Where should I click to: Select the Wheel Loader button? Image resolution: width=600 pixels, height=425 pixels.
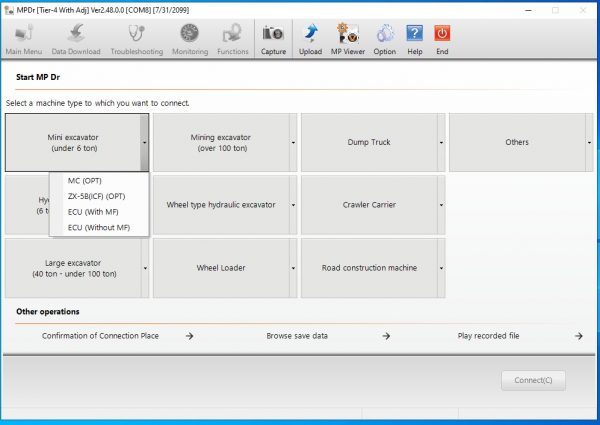click(x=221, y=268)
